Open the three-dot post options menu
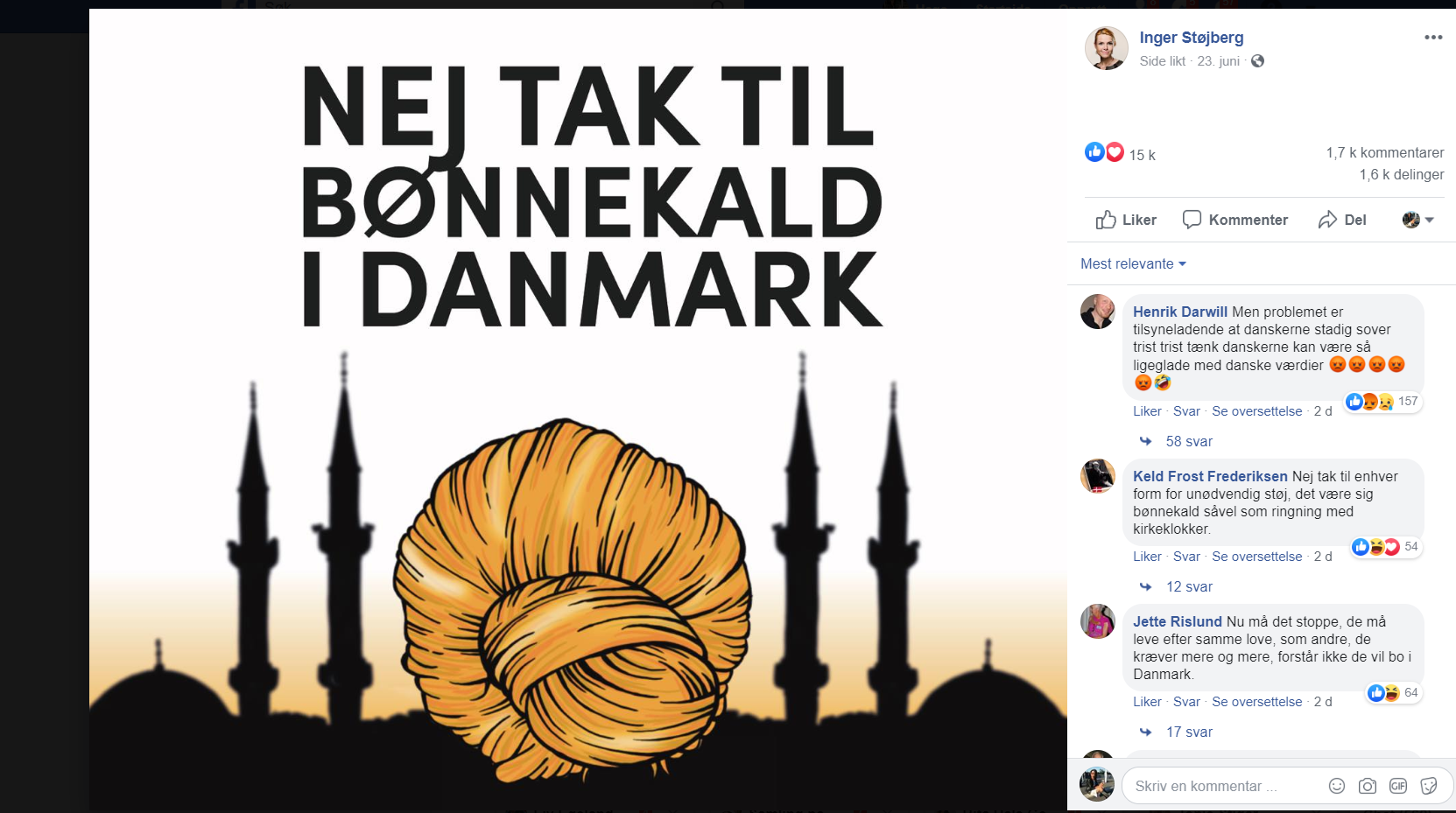 (x=1432, y=37)
